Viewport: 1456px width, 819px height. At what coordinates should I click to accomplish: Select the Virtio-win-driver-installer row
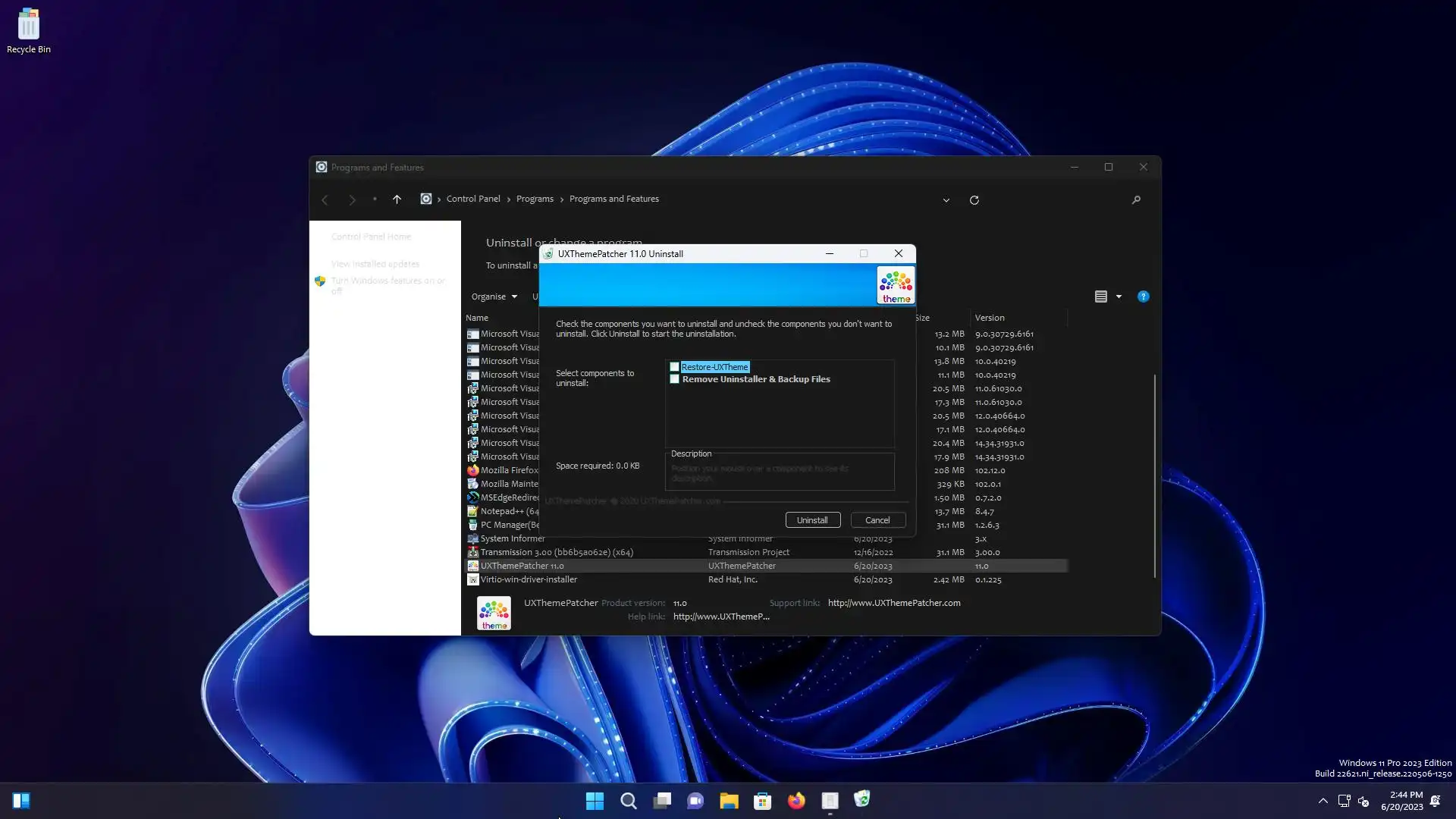coord(529,579)
